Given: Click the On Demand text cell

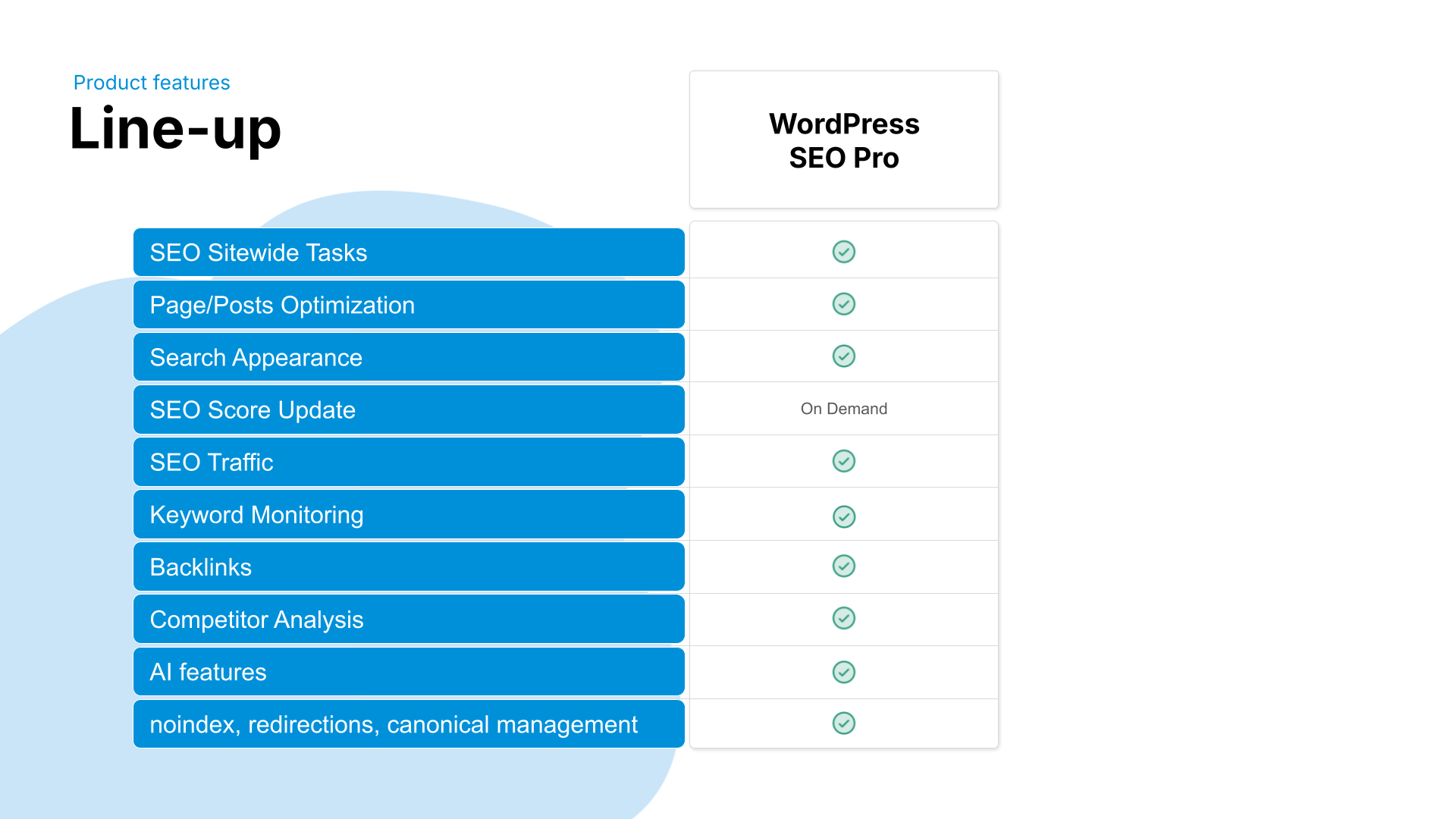Looking at the screenshot, I should click(x=843, y=409).
